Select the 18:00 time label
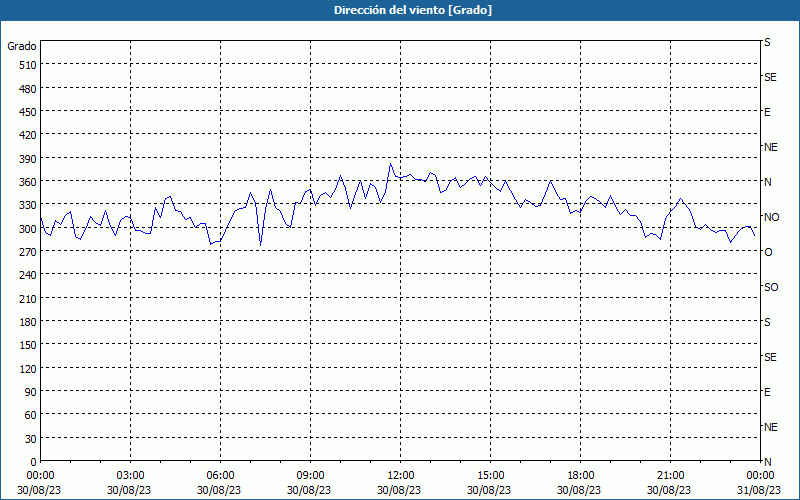The image size is (800, 500). [x=581, y=476]
